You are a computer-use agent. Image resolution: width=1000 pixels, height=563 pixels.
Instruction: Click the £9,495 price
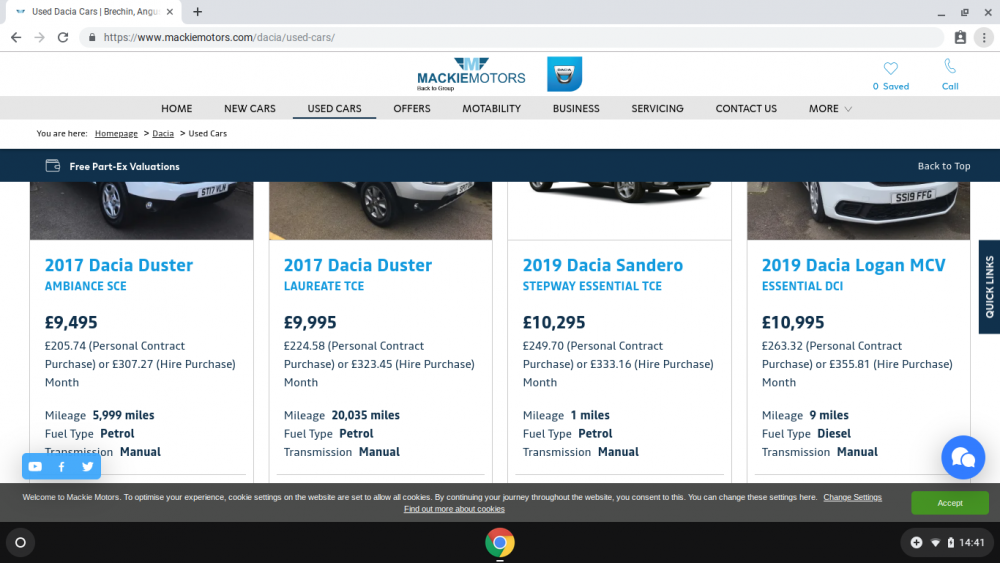click(71, 323)
